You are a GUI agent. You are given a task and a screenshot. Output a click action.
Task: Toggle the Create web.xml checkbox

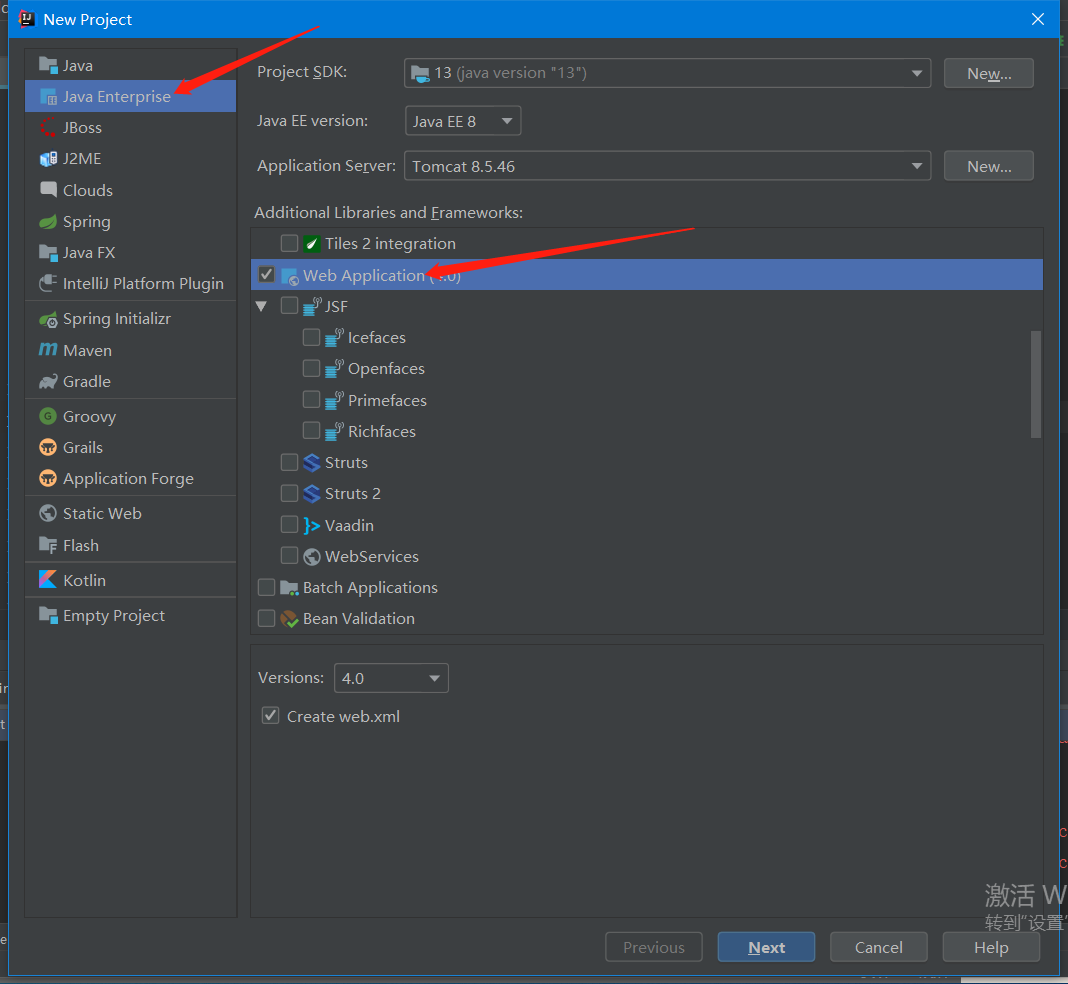270,716
